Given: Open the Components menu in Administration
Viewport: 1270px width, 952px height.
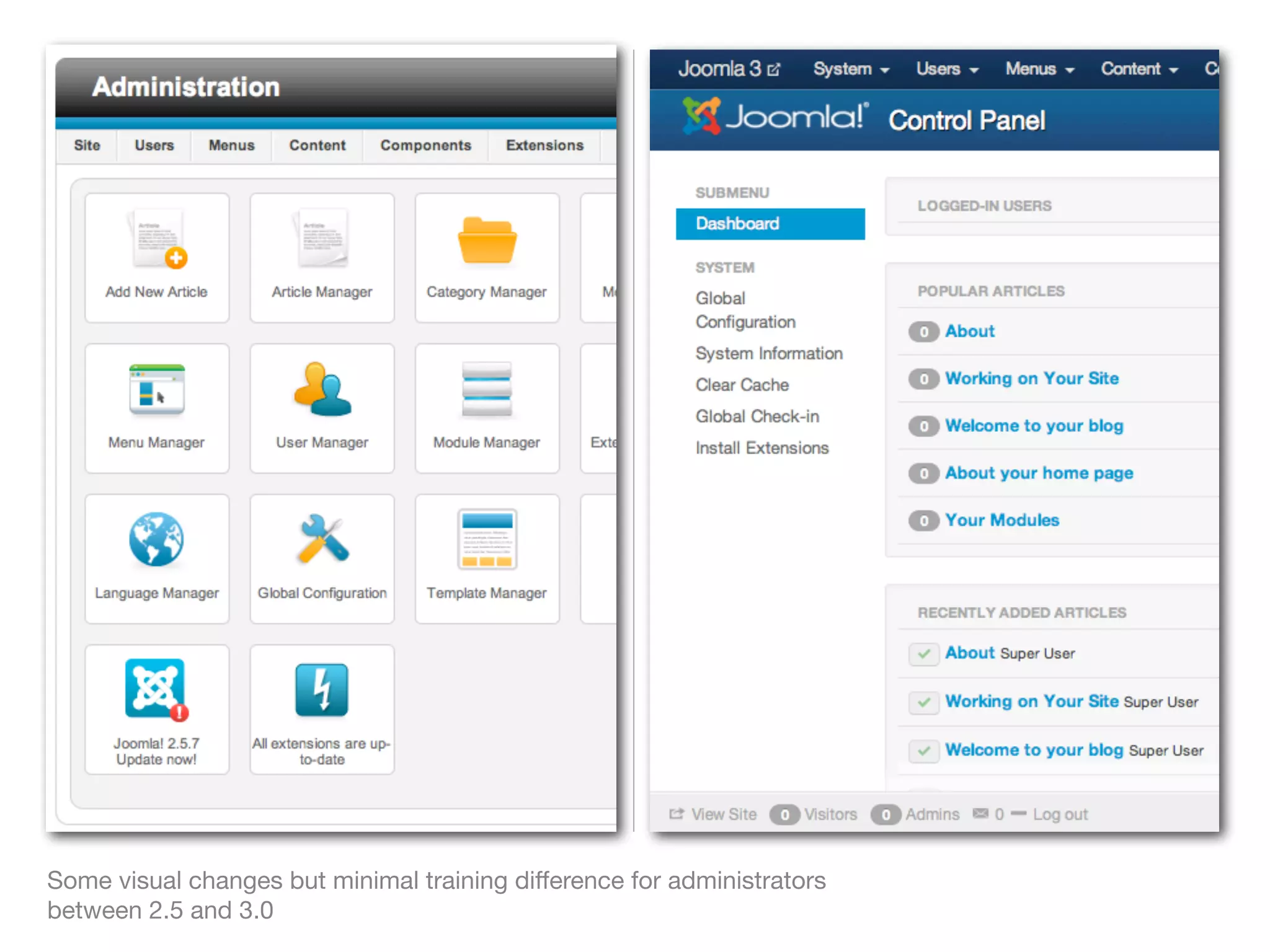Looking at the screenshot, I should tap(426, 146).
